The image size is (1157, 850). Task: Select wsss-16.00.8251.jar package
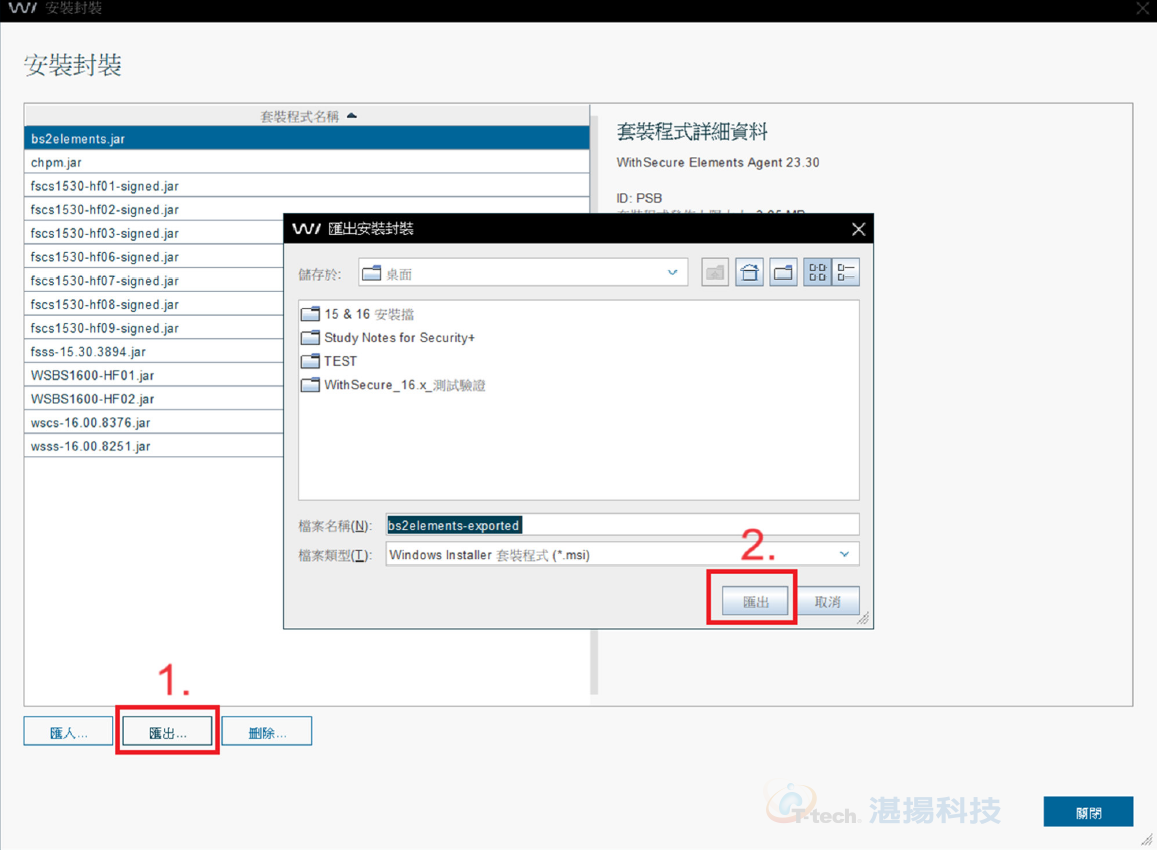pyautogui.click(x=153, y=446)
